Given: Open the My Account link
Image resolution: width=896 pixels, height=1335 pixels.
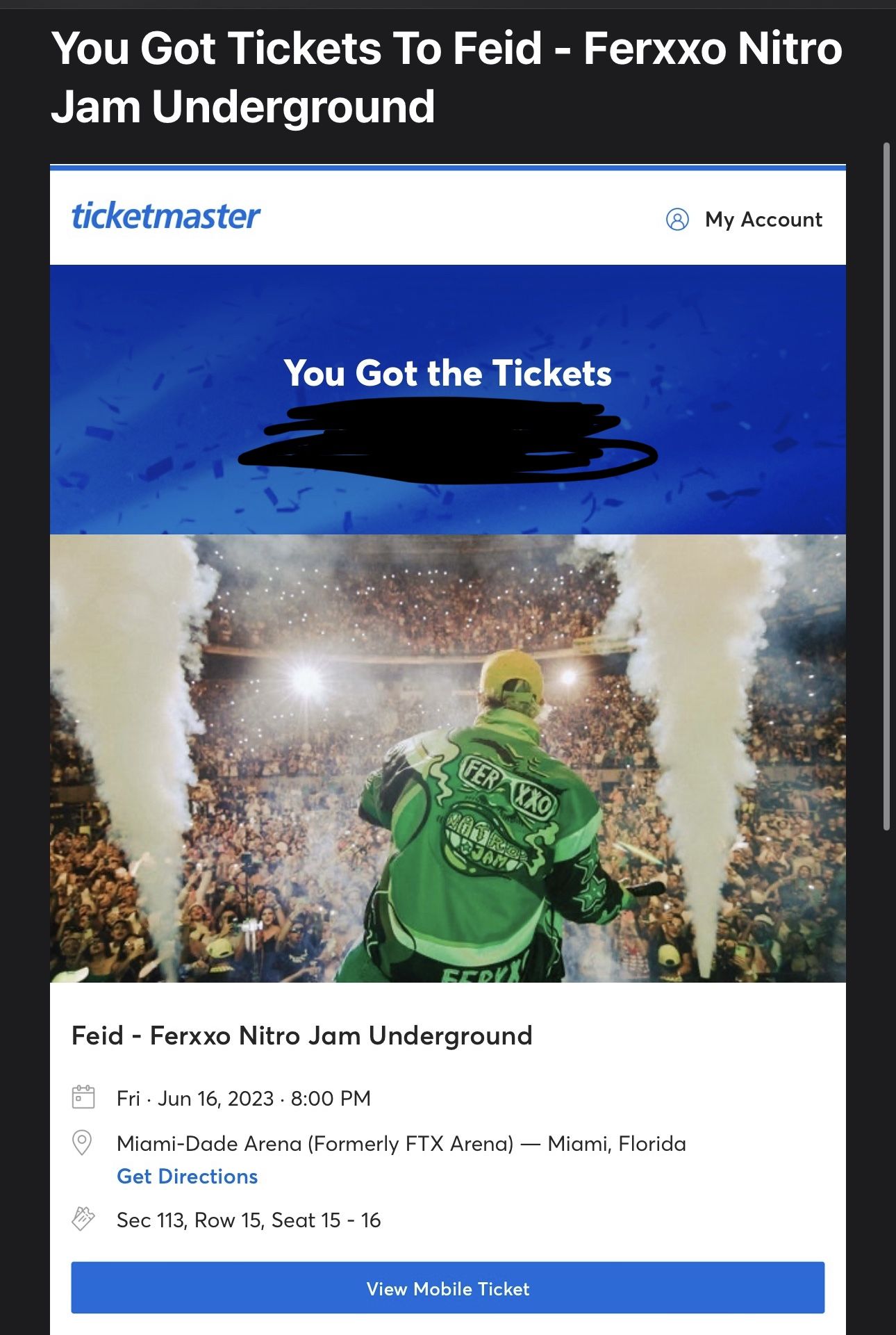Looking at the screenshot, I should click(x=763, y=220).
